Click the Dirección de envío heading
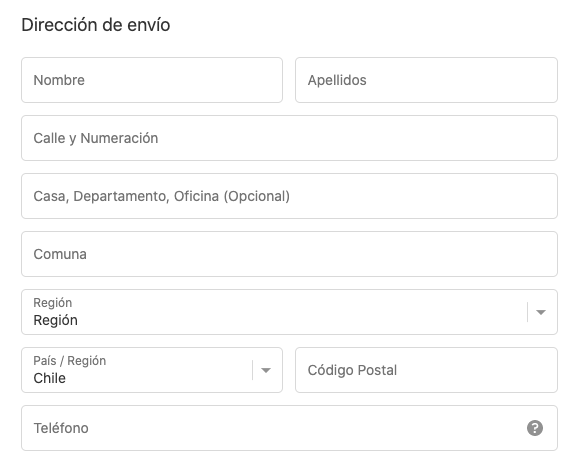 tap(96, 25)
